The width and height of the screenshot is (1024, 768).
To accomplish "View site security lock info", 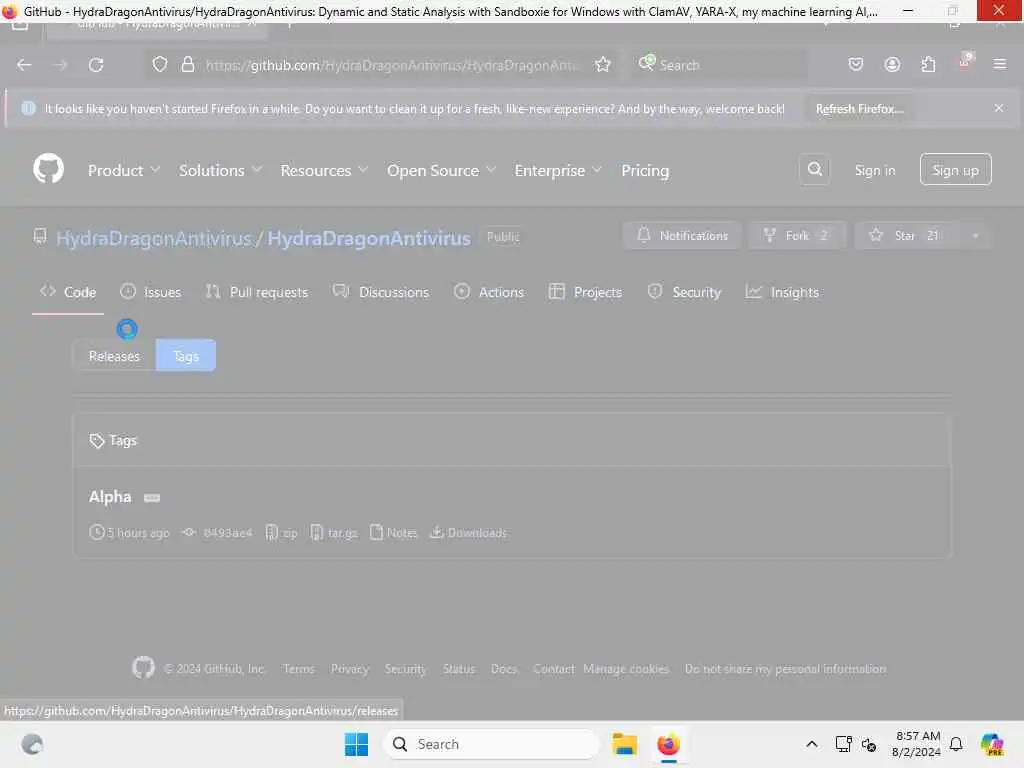I will [x=187, y=64].
